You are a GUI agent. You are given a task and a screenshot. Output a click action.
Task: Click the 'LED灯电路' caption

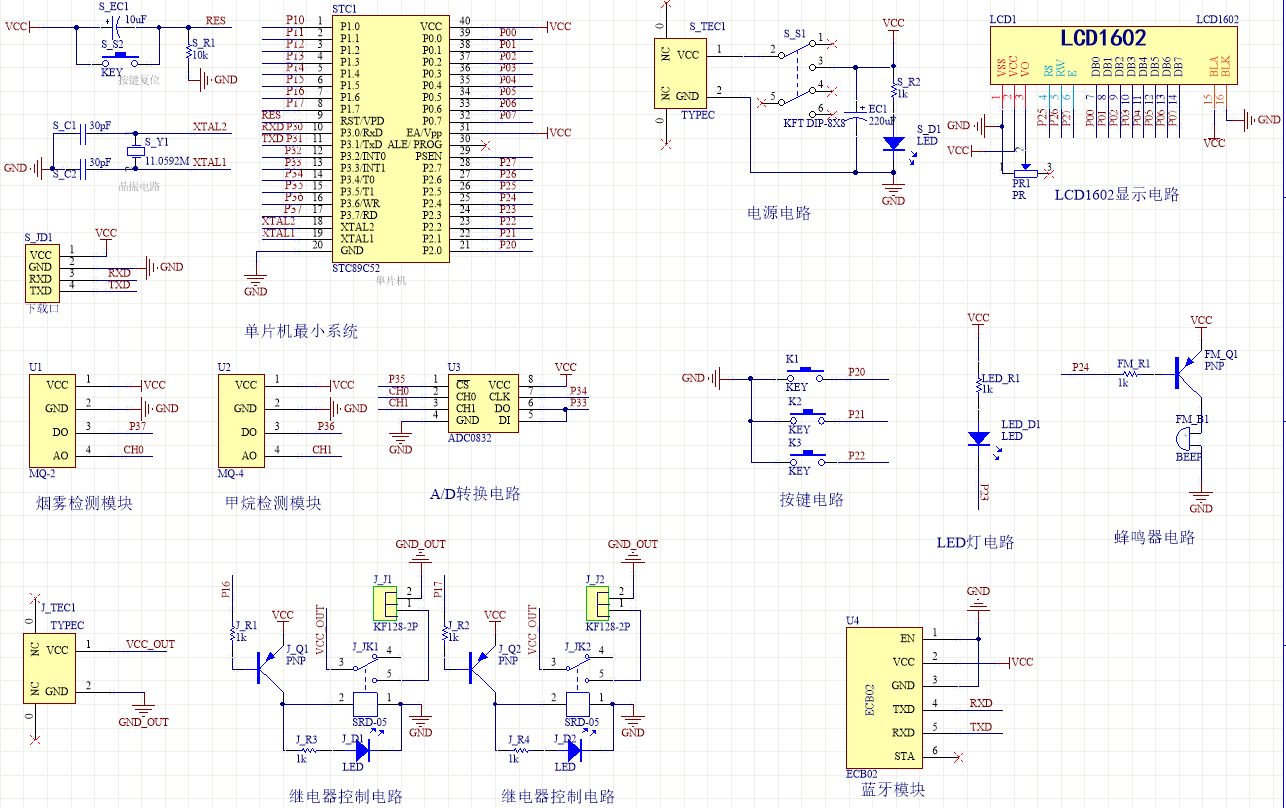tap(975, 542)
